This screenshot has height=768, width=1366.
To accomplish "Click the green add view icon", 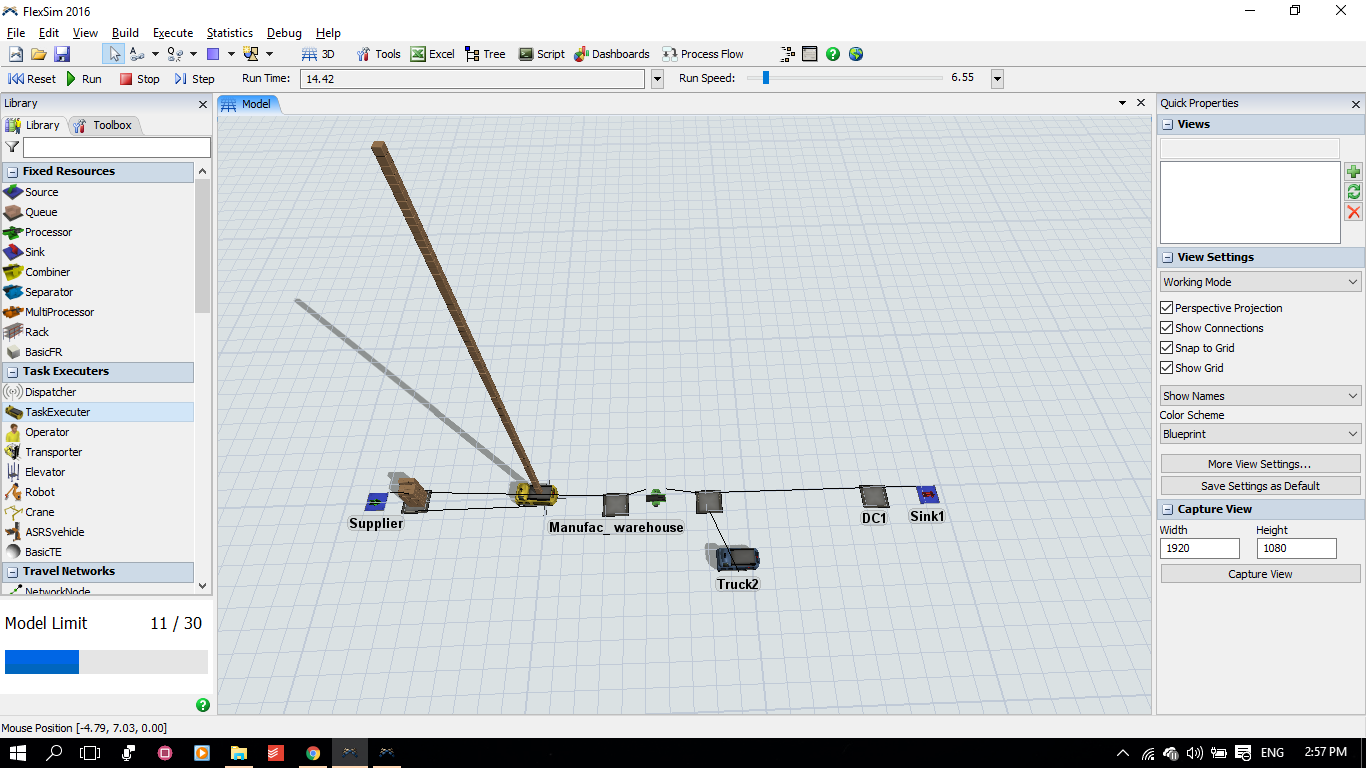I will pyautogui.click(x=1353, y=172).
